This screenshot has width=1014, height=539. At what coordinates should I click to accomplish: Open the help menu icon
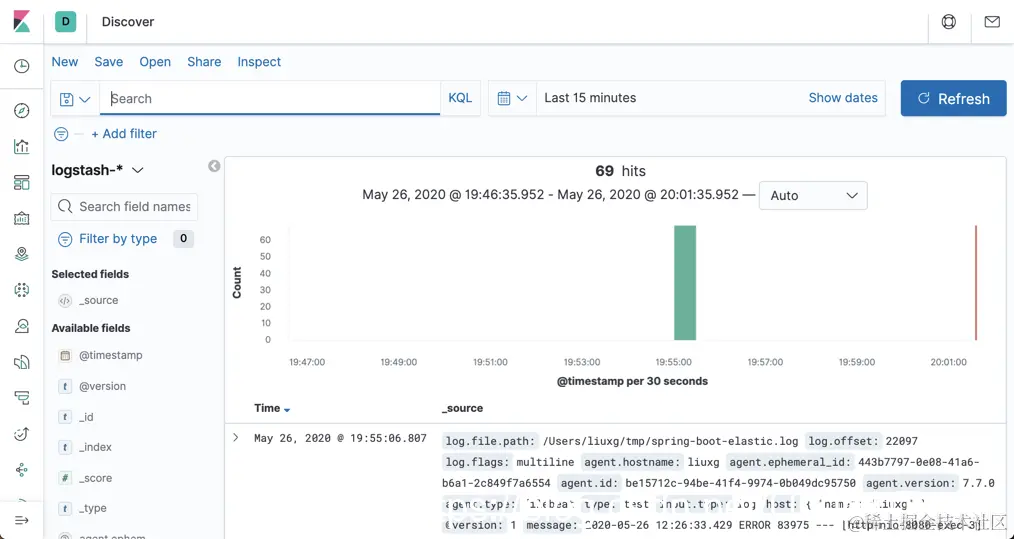pyautogui.click(x=948, y=21)
